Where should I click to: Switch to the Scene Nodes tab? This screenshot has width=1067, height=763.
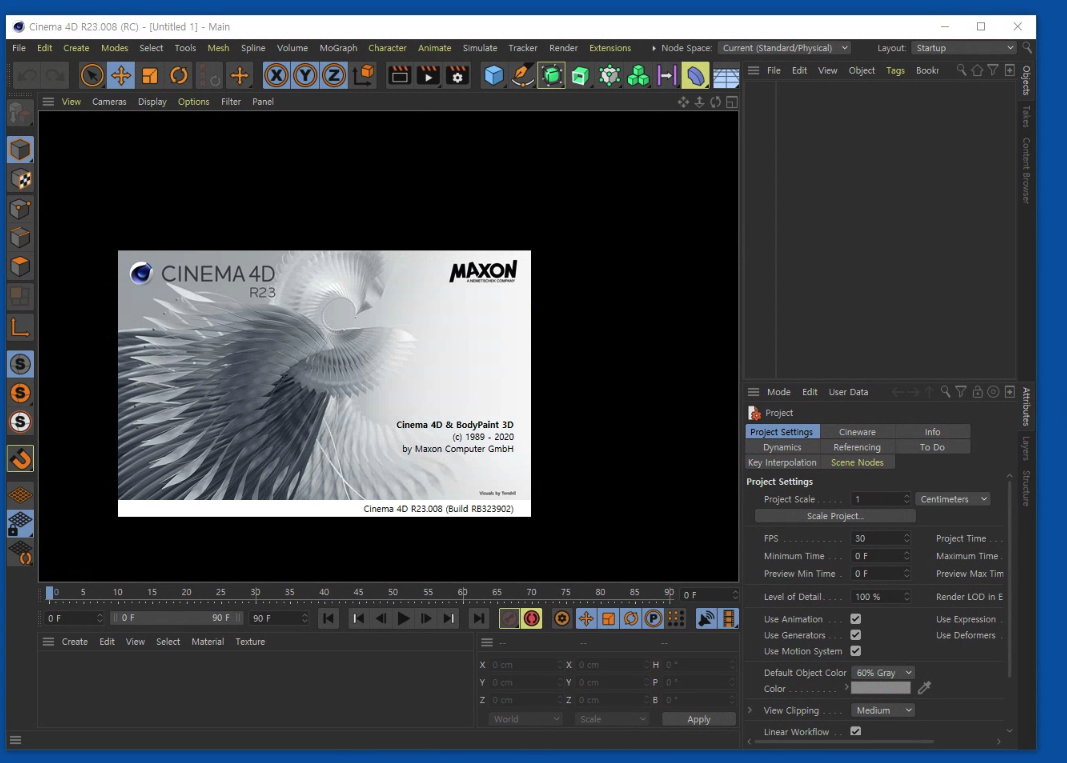tap(857, 462)
